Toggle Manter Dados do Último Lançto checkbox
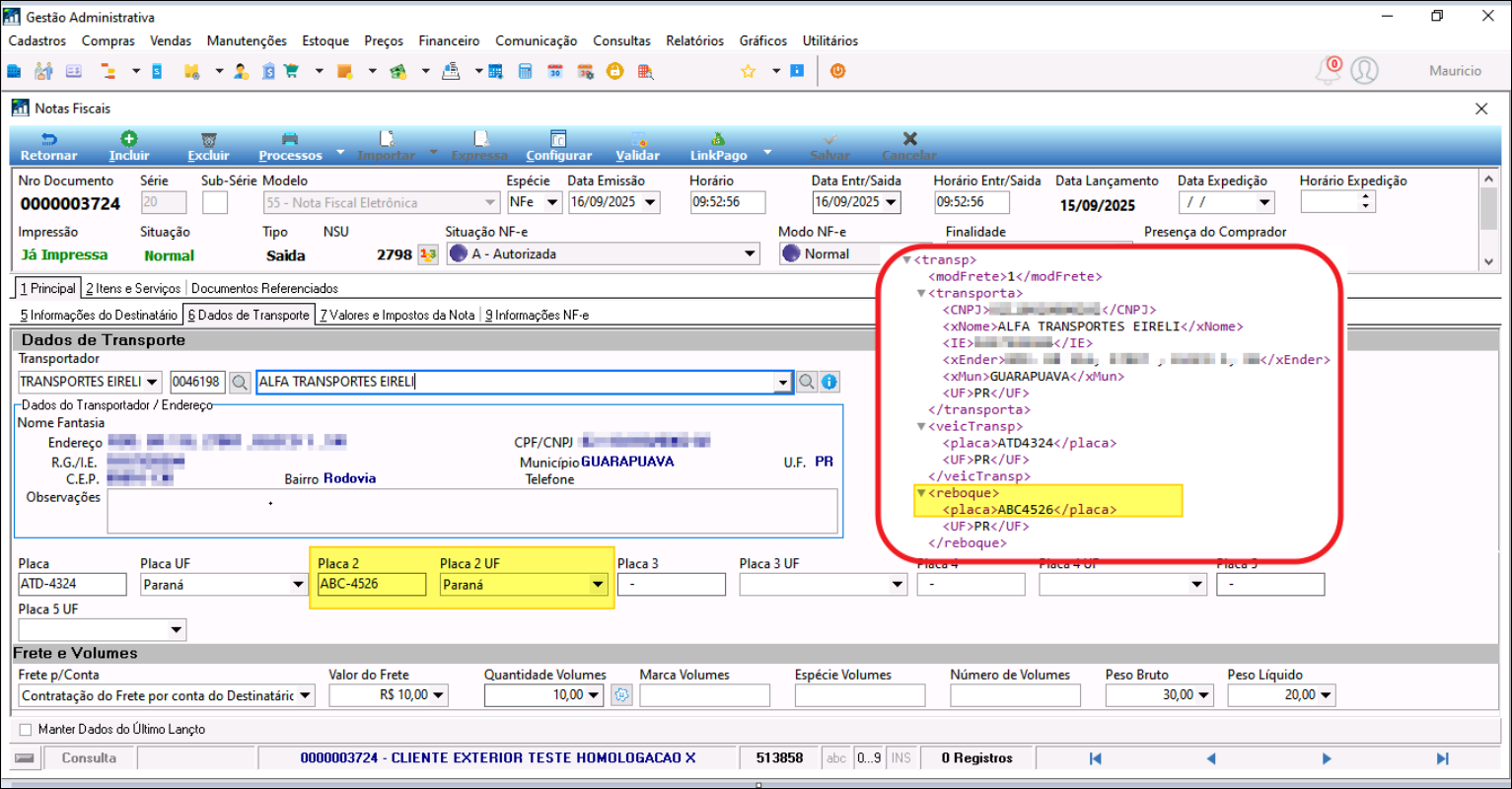The width and height of the screenshot is (1512, 789). 26,730
